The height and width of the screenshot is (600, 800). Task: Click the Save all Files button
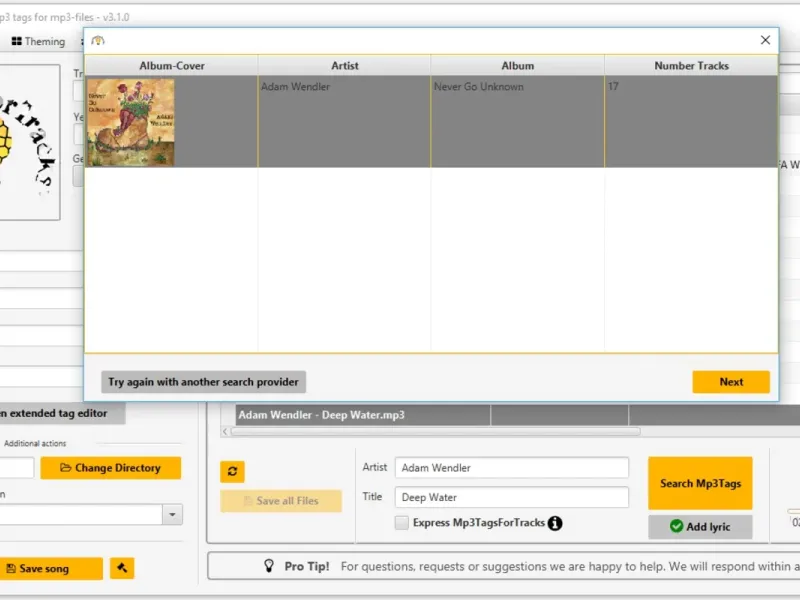(x=281, y=501)
